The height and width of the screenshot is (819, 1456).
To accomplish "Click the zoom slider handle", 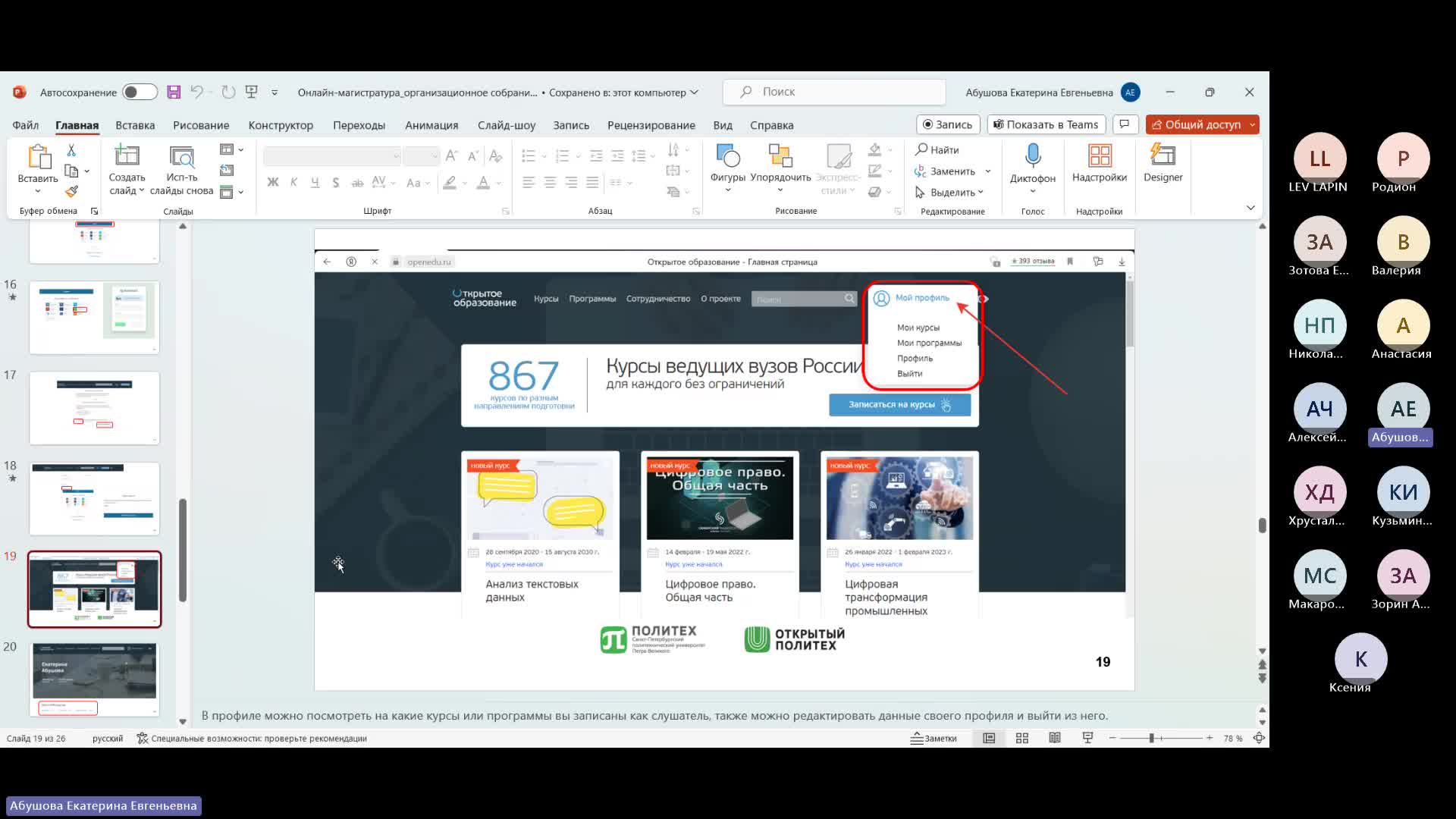I will tap(1151, 739).
